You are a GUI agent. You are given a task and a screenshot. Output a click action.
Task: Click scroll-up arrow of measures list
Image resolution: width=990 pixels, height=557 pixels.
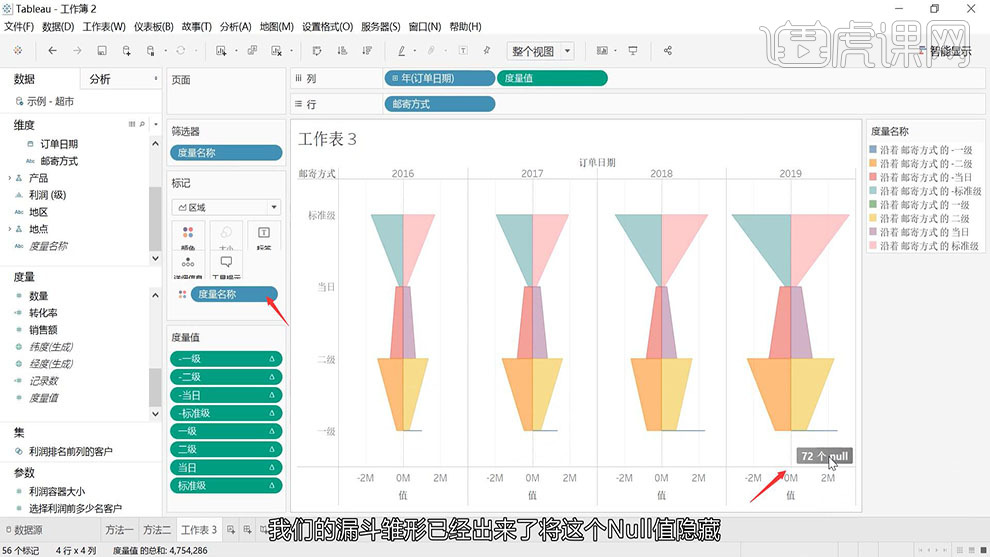(x=155, y=296)
